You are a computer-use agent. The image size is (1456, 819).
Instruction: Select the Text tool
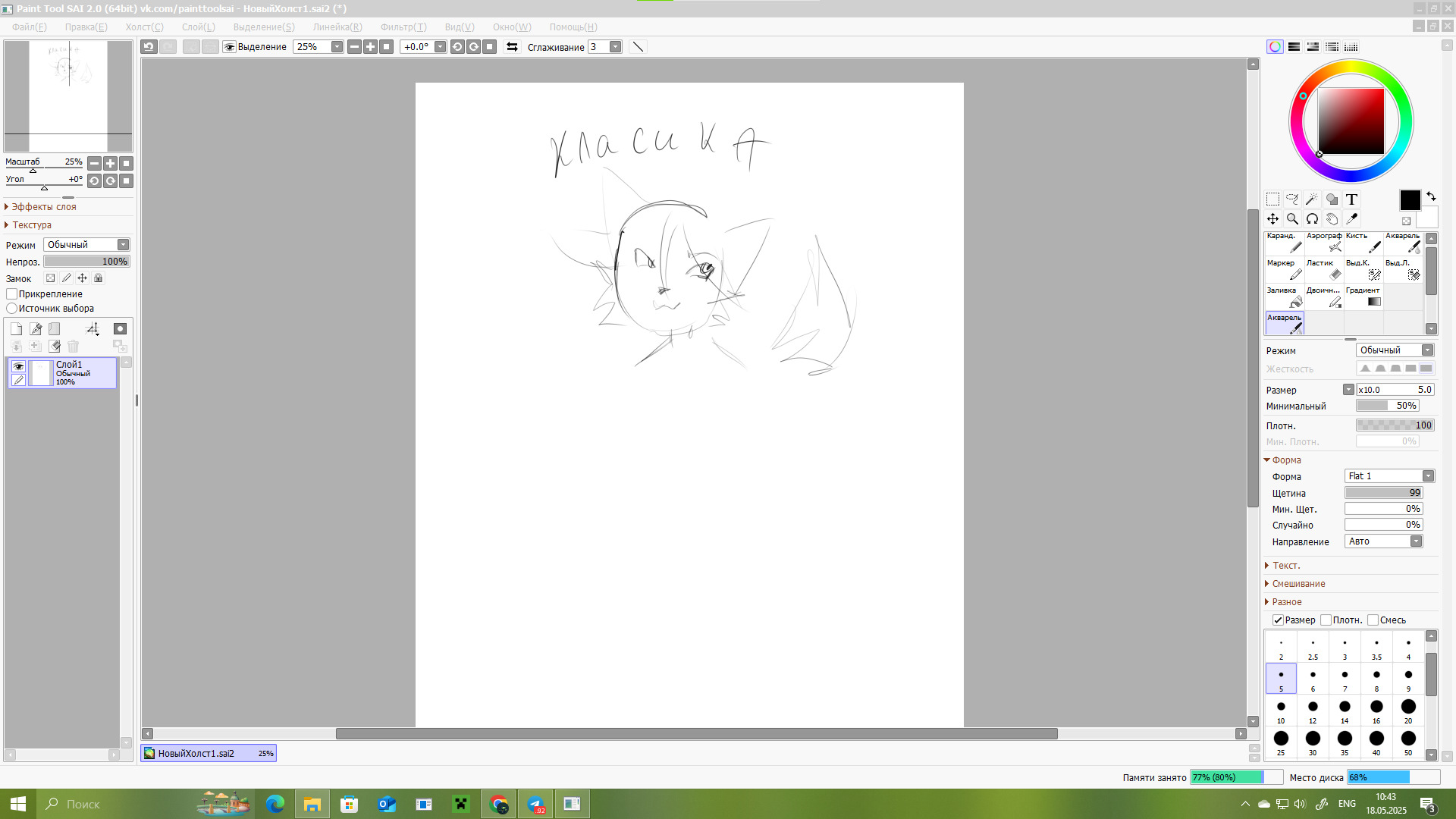pos(1351,199)
